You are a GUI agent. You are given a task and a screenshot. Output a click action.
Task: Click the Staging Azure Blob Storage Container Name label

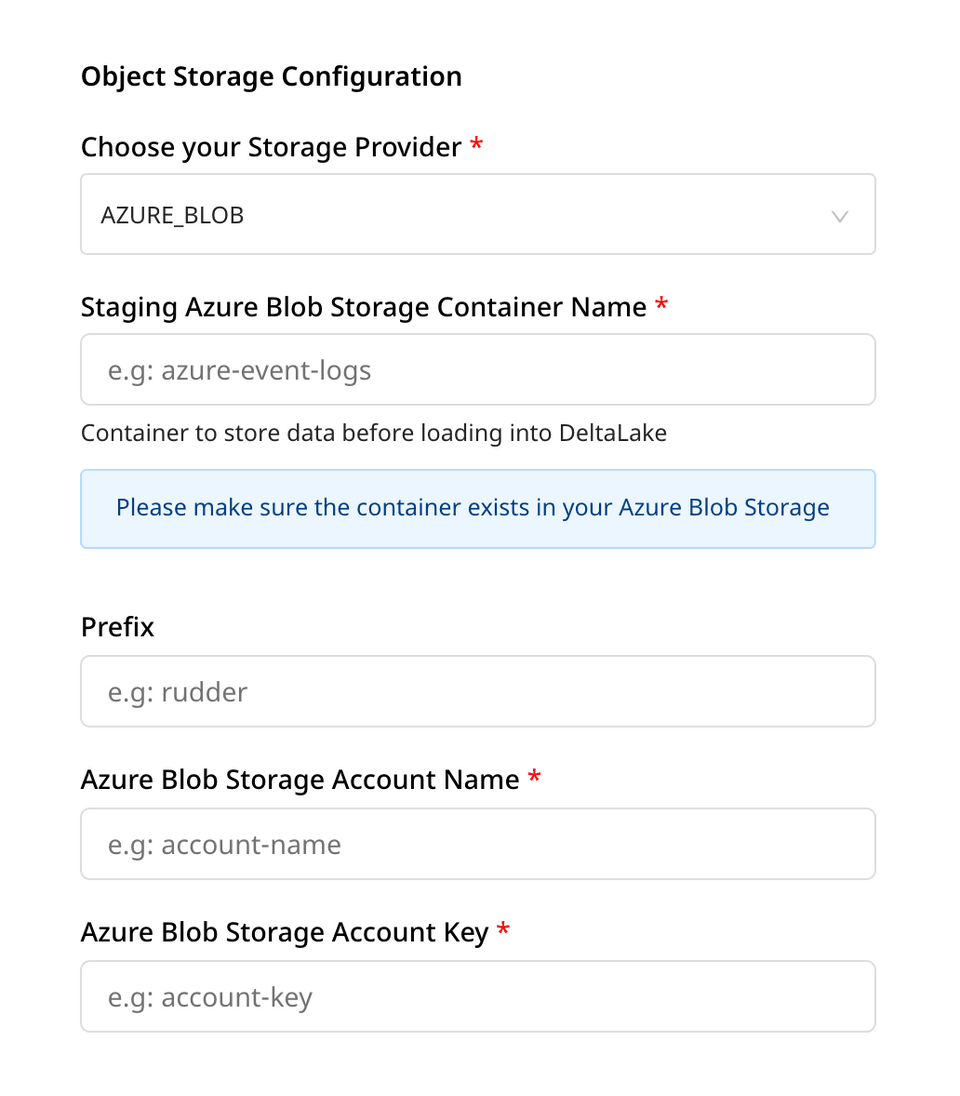(363, 307)
